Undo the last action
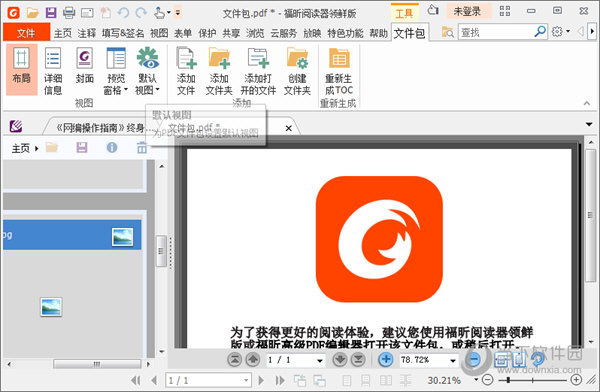 tap(123, 13)
